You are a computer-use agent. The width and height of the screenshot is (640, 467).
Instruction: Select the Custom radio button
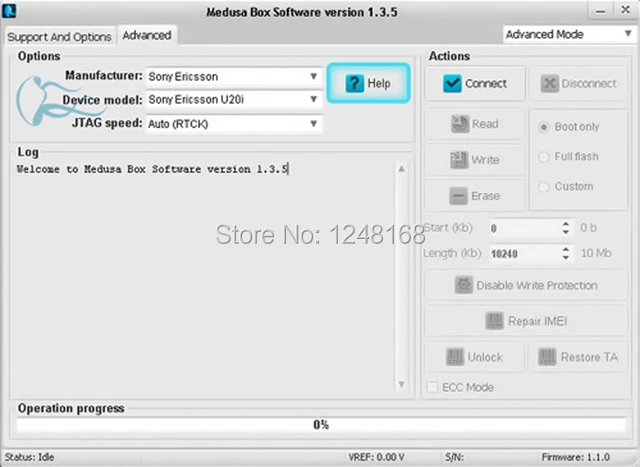coord(543,187)
